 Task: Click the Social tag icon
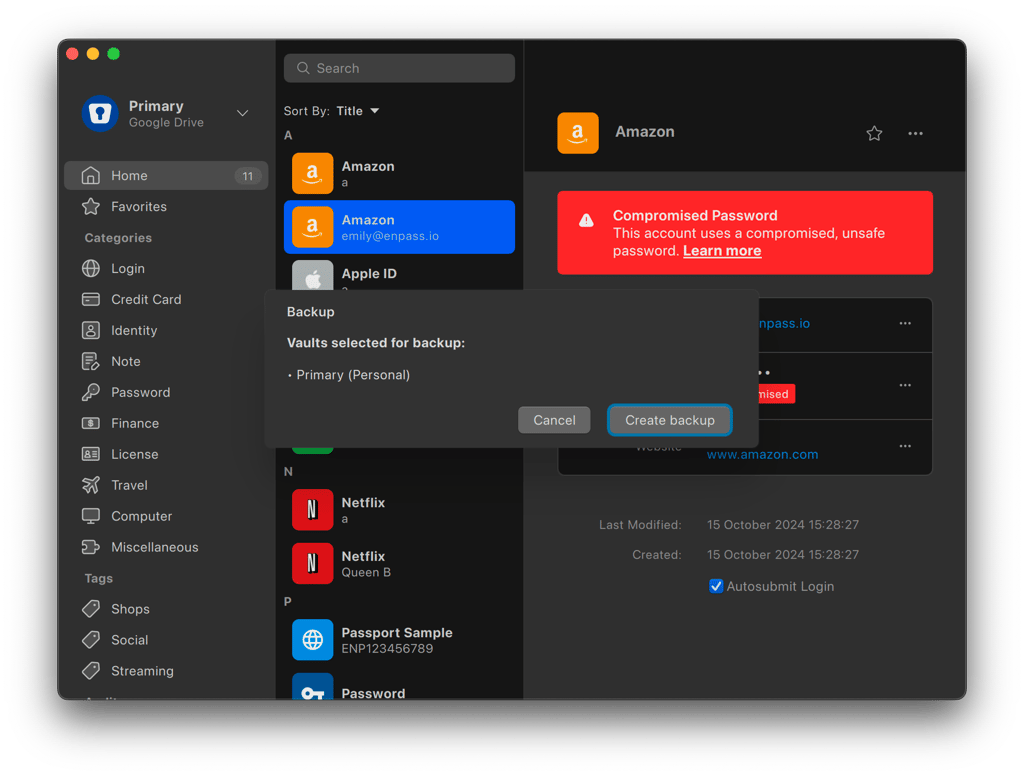(x=91, y=639)
